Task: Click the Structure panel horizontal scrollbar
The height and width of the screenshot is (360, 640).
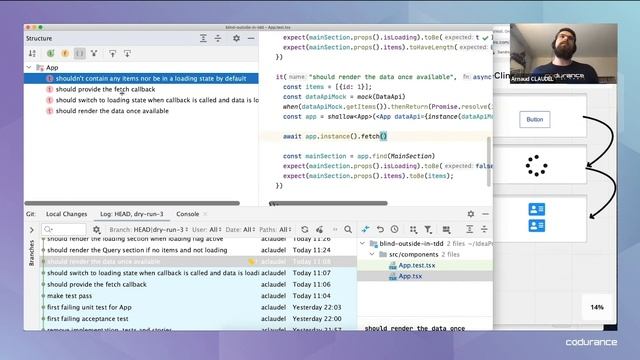Action: click(132, 203)
